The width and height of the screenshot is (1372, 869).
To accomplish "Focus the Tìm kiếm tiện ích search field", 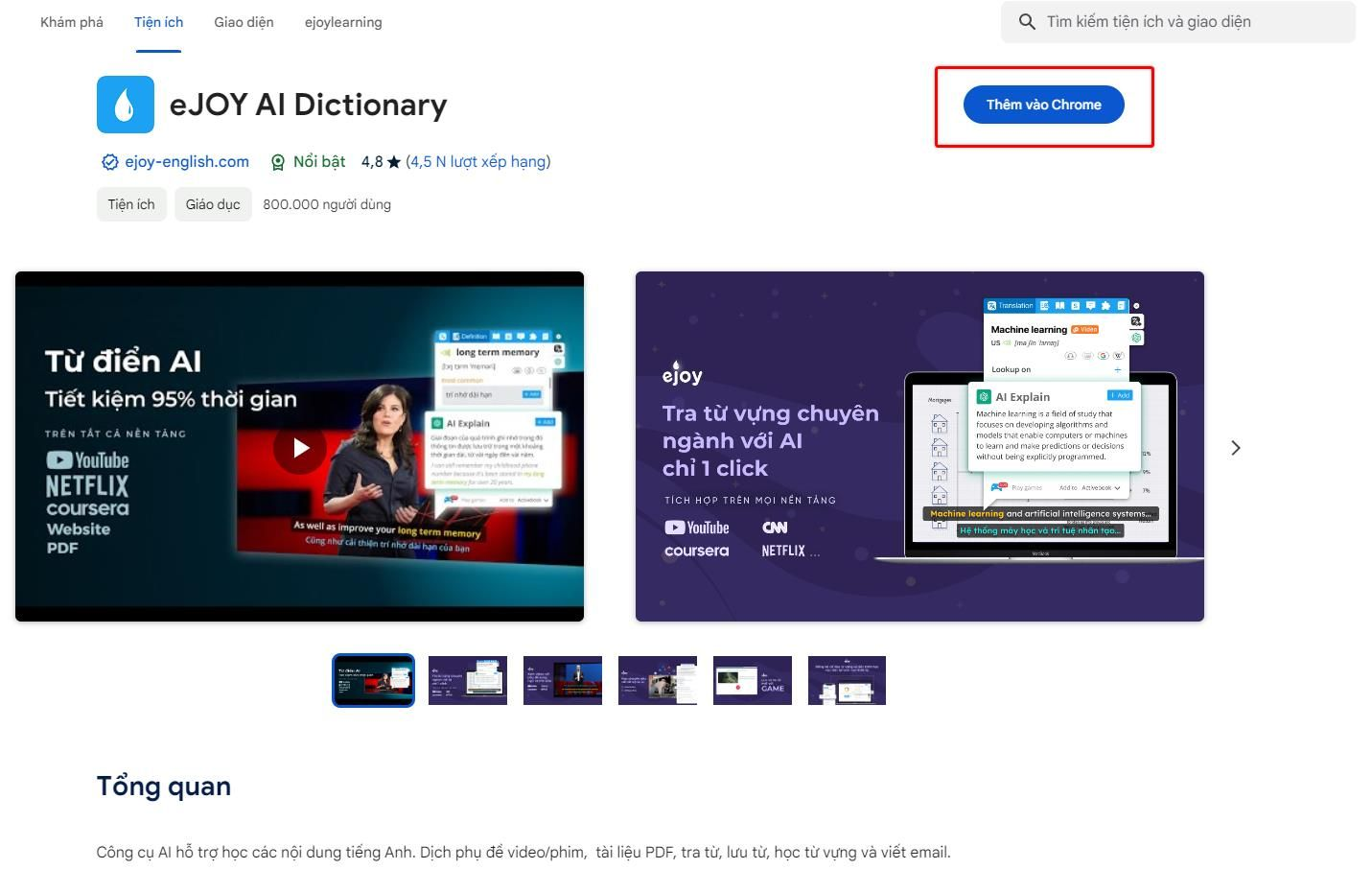I will coord(1178,22).
